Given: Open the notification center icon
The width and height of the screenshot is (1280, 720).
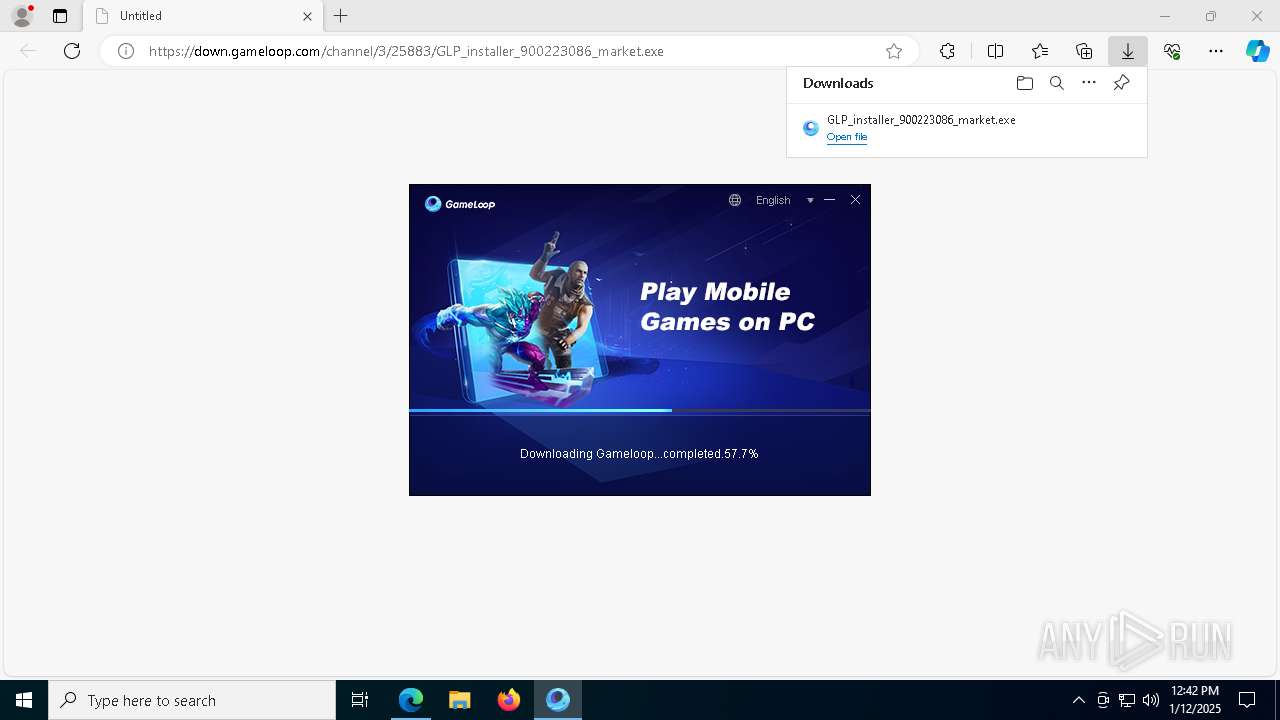Looking at the screenshot, I should click(1247, 700).
